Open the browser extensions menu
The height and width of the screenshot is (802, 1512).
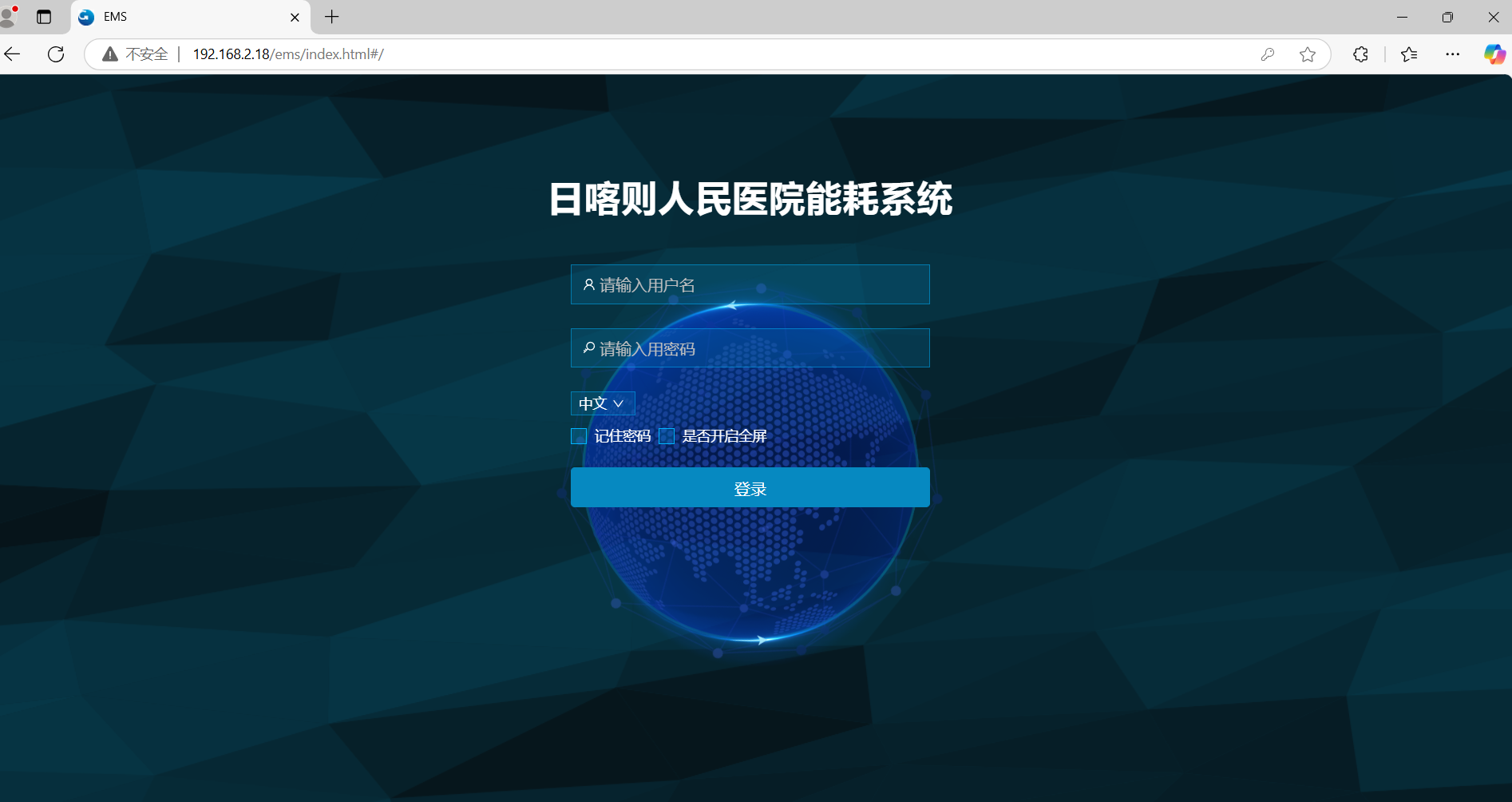coord(1360,54)
